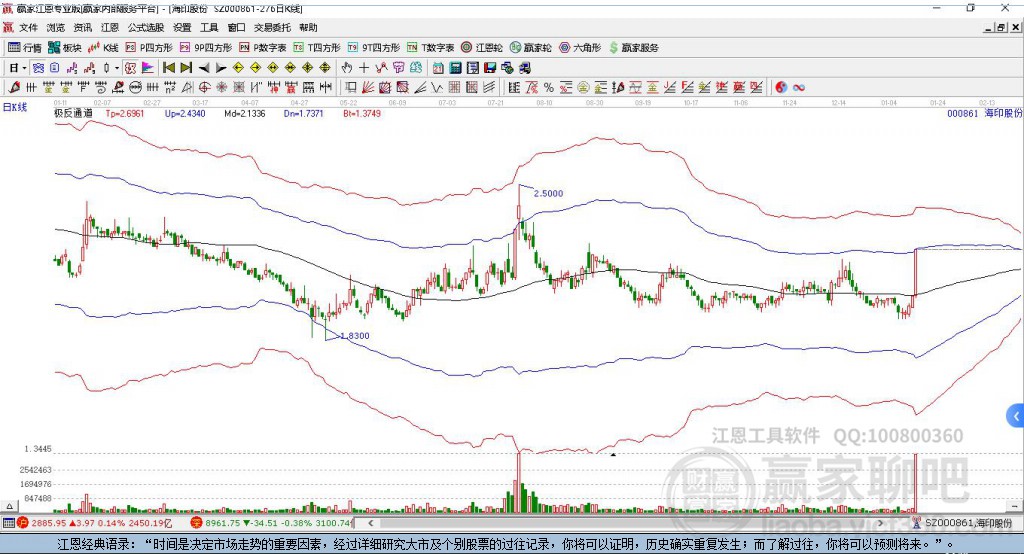Open the 设置 menu
This screenshot has height=554, width=1024.
coord(182,27)
